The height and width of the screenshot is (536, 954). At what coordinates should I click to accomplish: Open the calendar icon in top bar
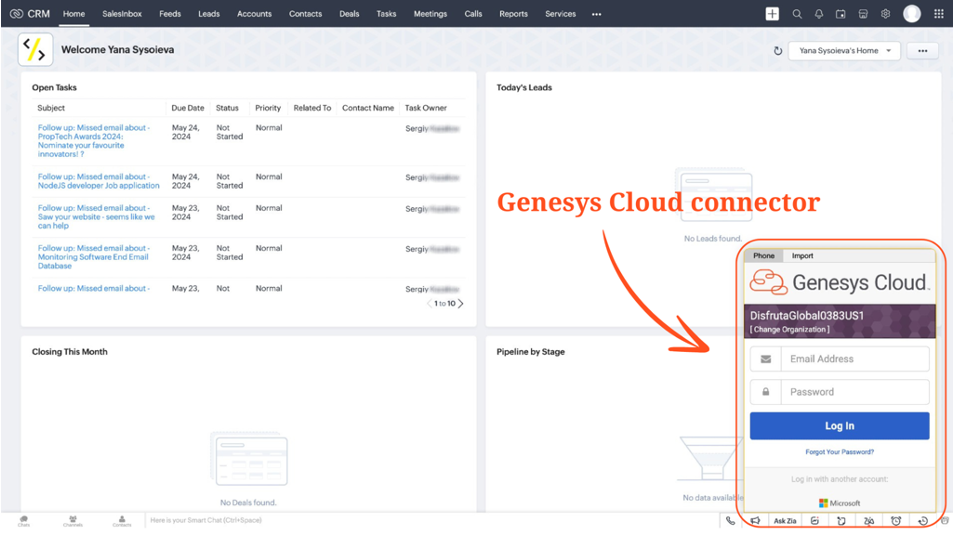[x=841, y=14]
